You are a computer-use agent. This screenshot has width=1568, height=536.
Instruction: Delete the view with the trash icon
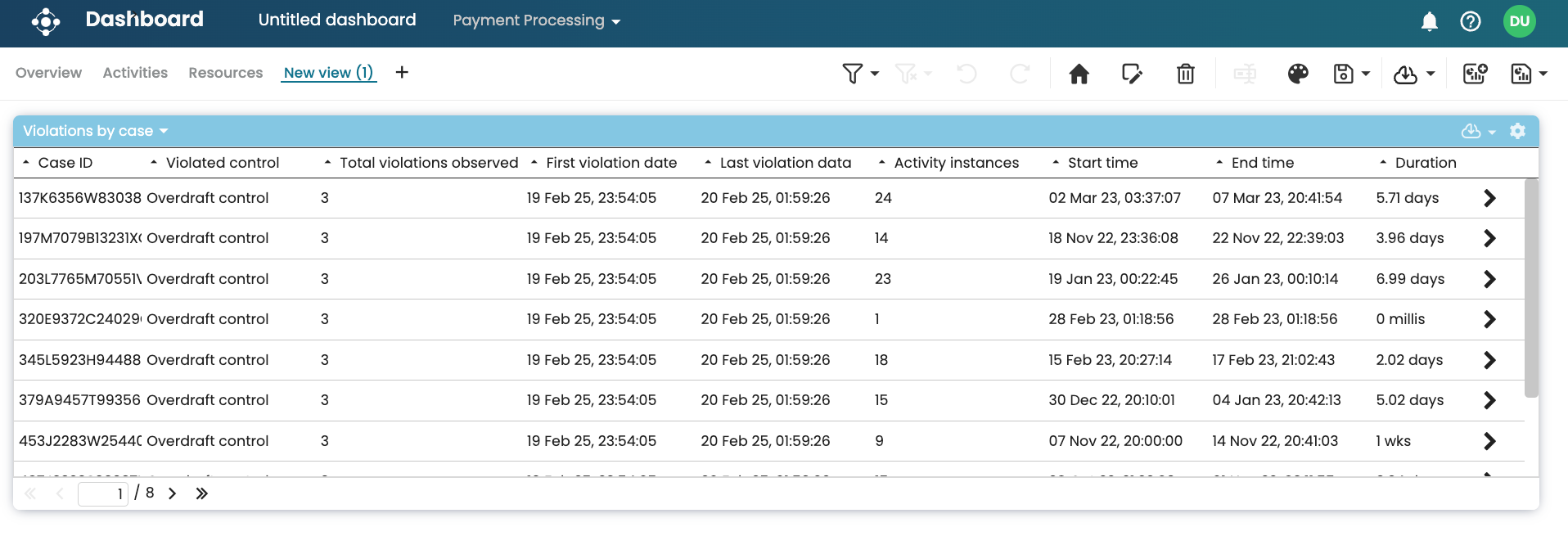coord(1185,74)
